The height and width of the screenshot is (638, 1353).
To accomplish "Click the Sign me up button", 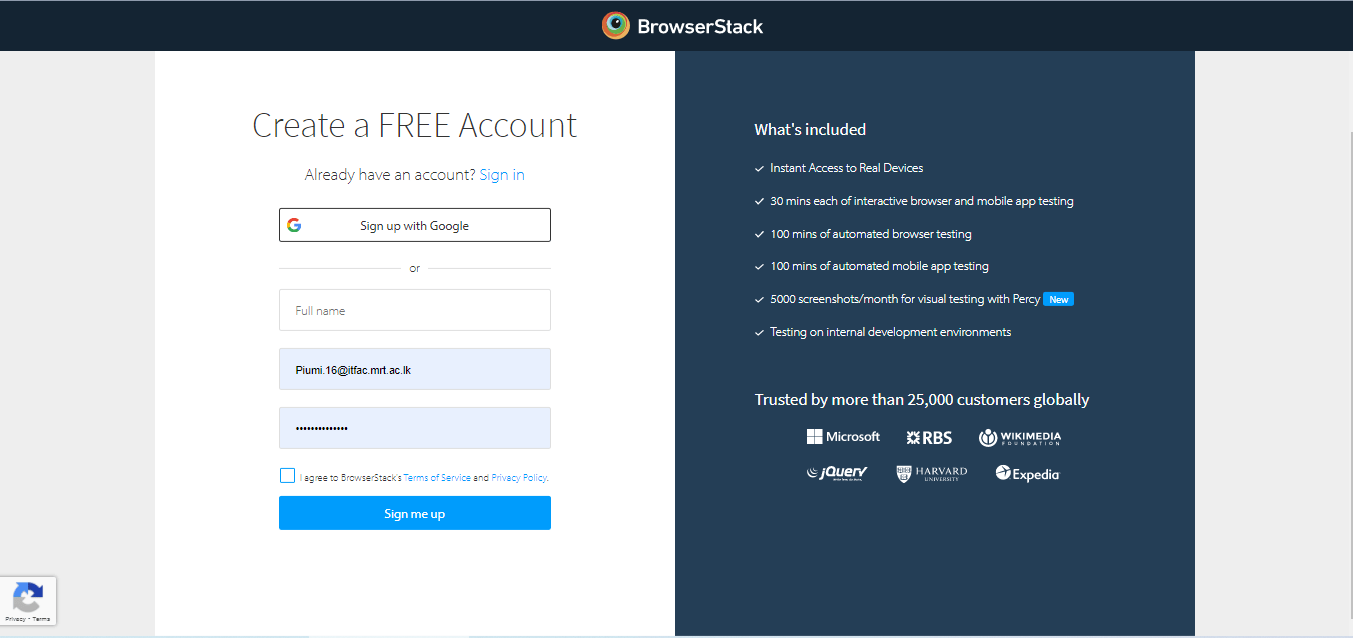I will click(415, 513).
